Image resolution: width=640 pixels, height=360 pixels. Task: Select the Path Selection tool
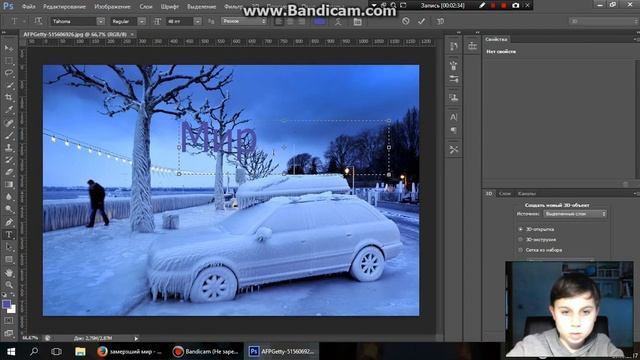[9, 247]
